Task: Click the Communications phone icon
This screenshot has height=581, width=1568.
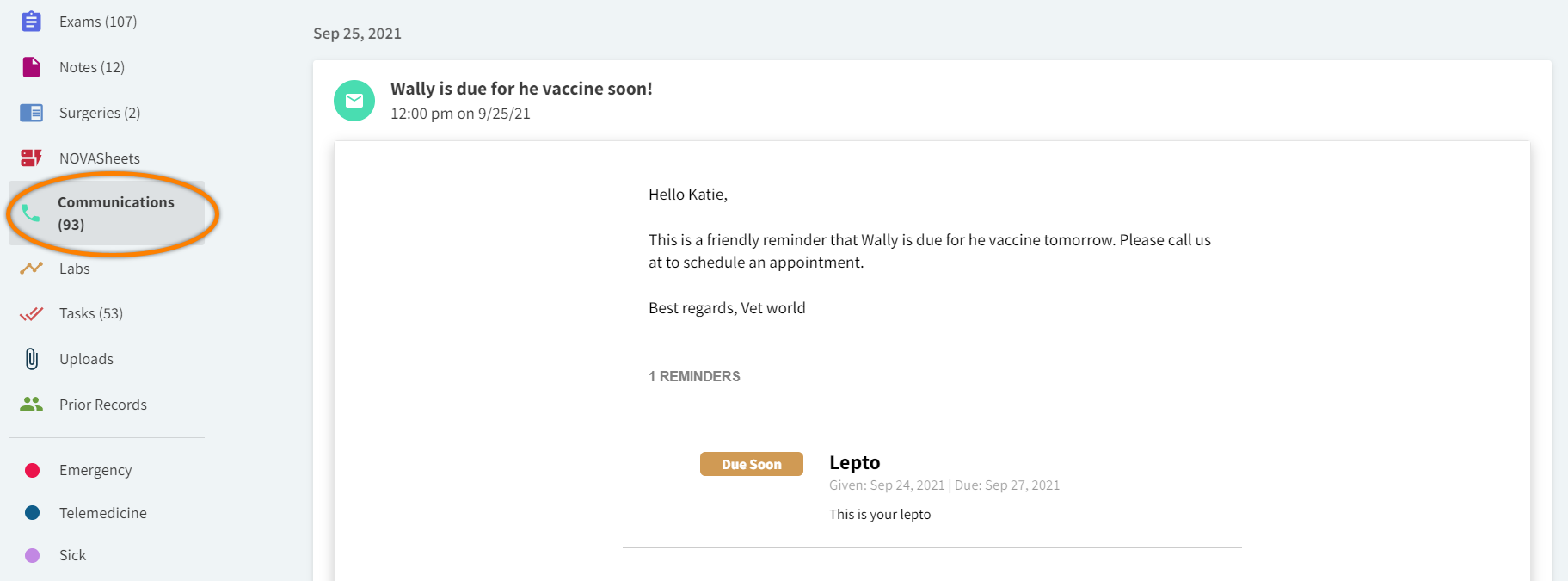Action: pos(31,213)
